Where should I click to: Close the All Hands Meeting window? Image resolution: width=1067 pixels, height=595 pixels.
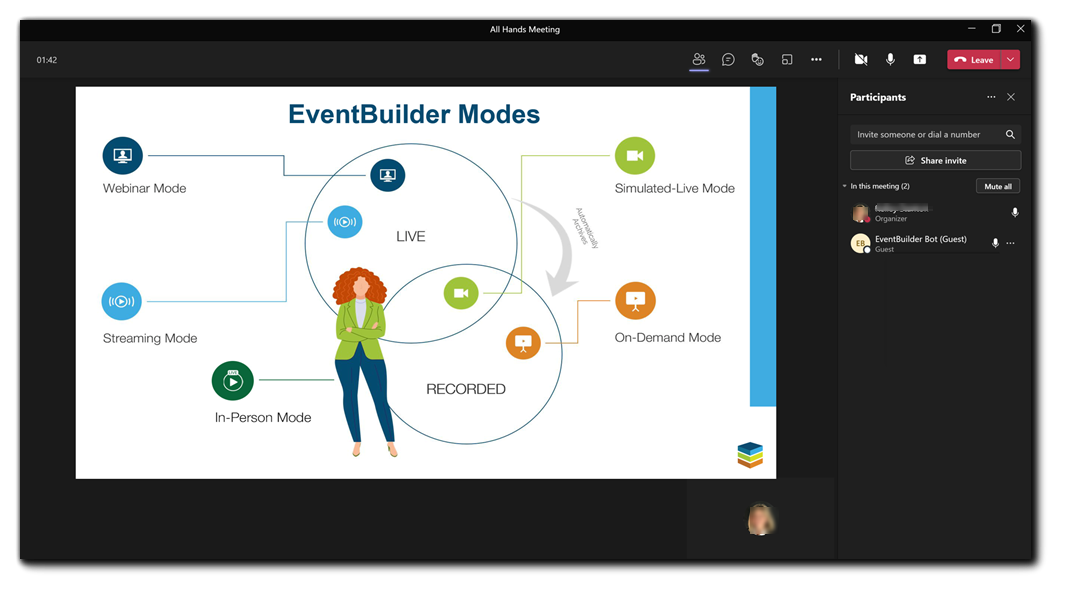point(1021,29)
